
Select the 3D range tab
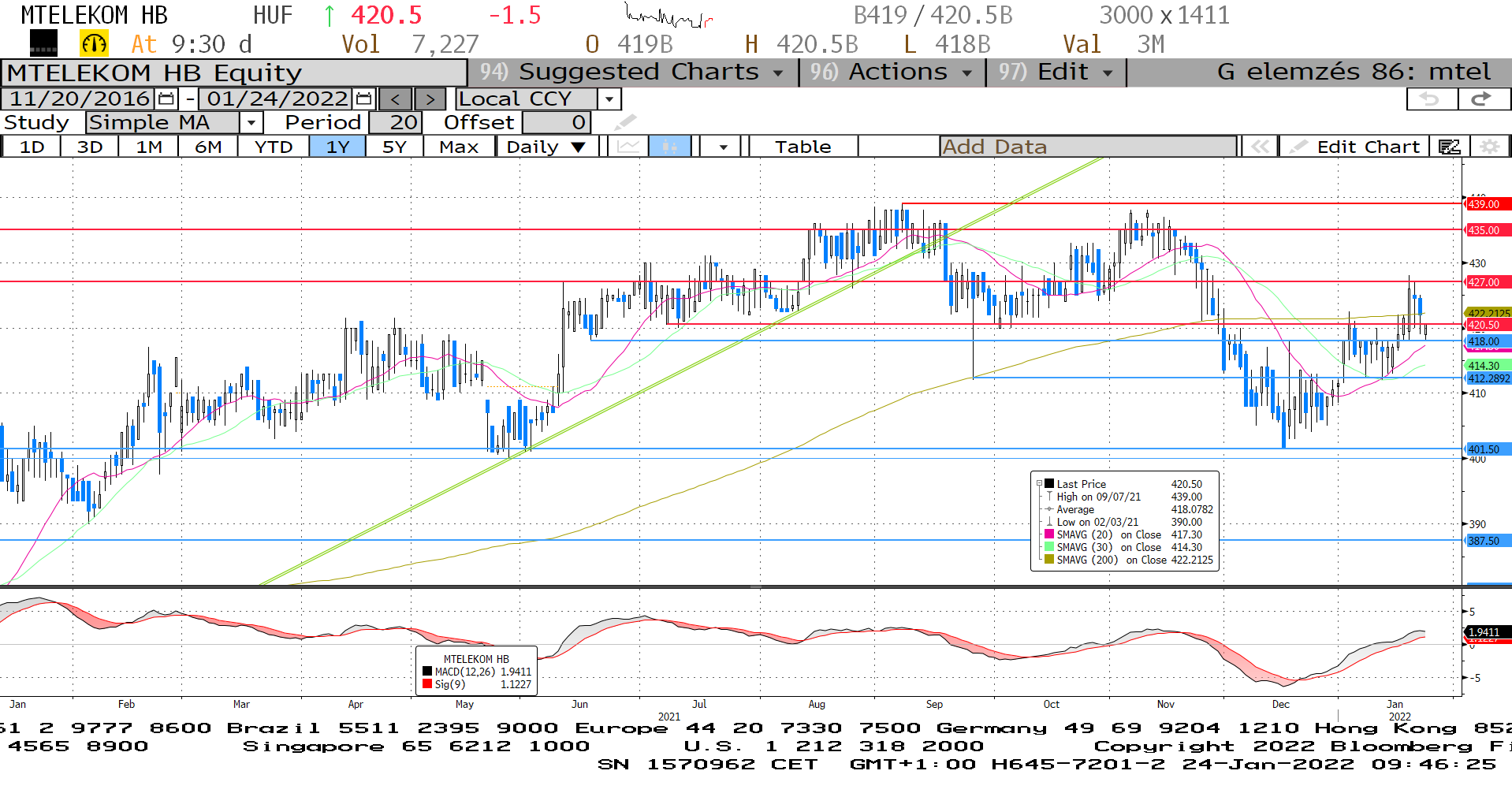[89, 147]
